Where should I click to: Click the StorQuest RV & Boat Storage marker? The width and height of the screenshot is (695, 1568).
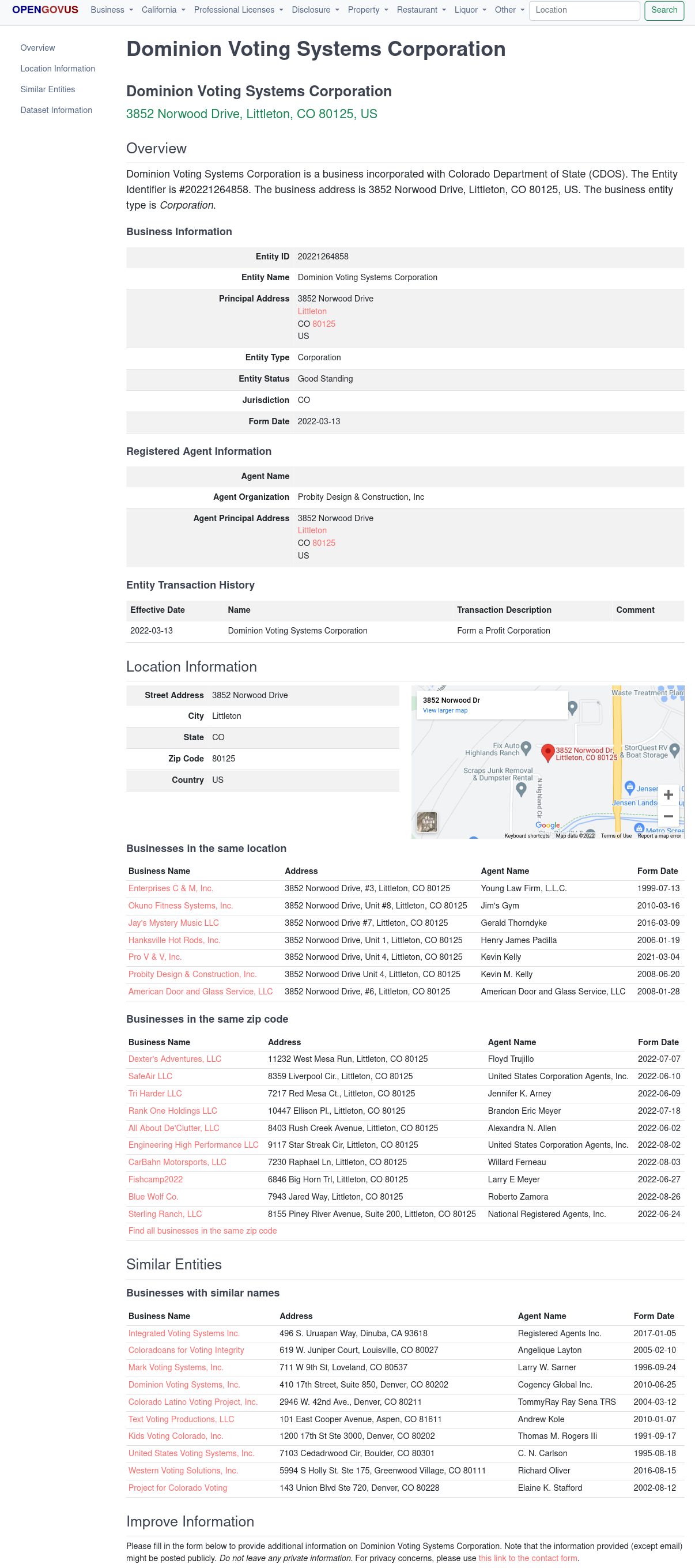[674, 749]
